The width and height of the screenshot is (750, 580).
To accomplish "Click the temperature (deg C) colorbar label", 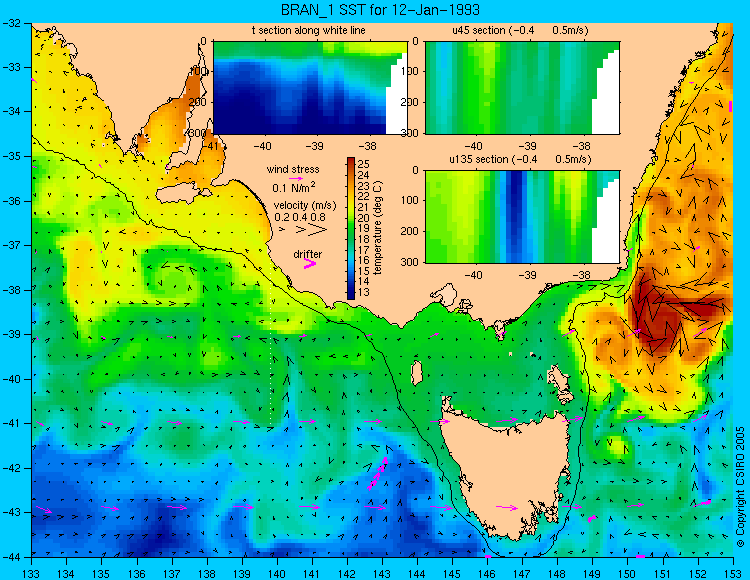I will (x=378, y=228).
